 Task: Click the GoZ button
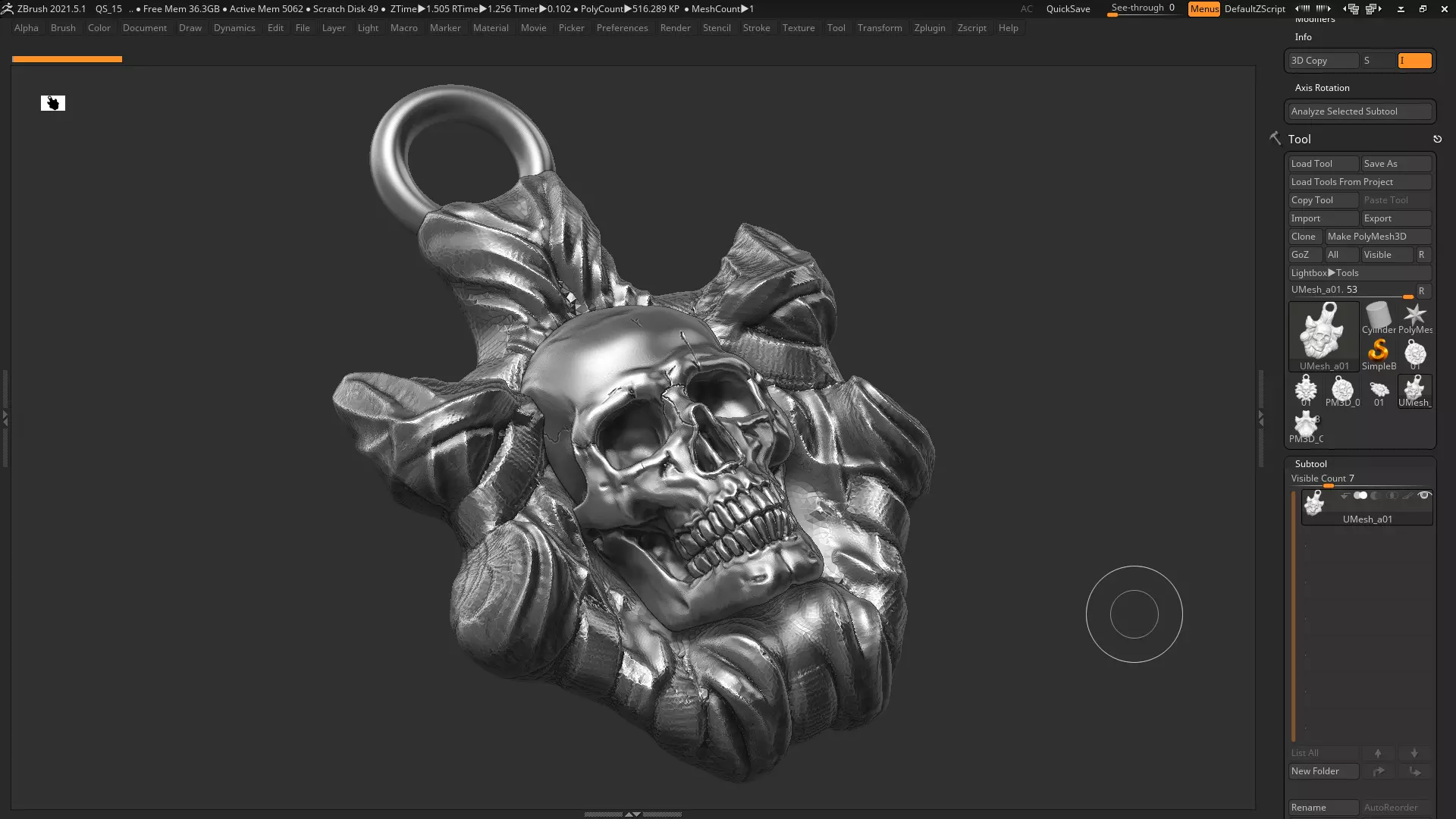pos(1305,255)
